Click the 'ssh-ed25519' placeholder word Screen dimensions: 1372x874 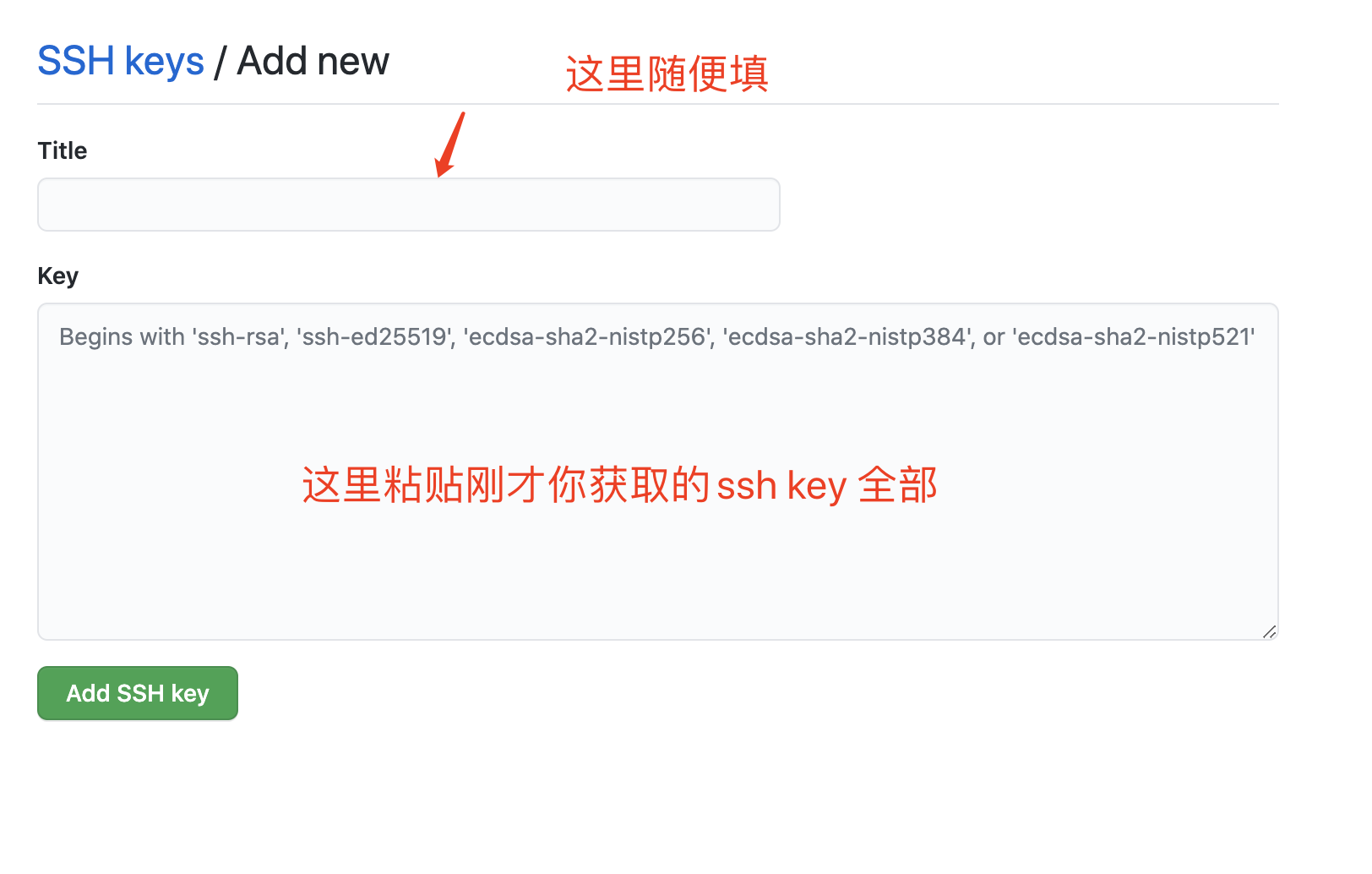[375, 337]
